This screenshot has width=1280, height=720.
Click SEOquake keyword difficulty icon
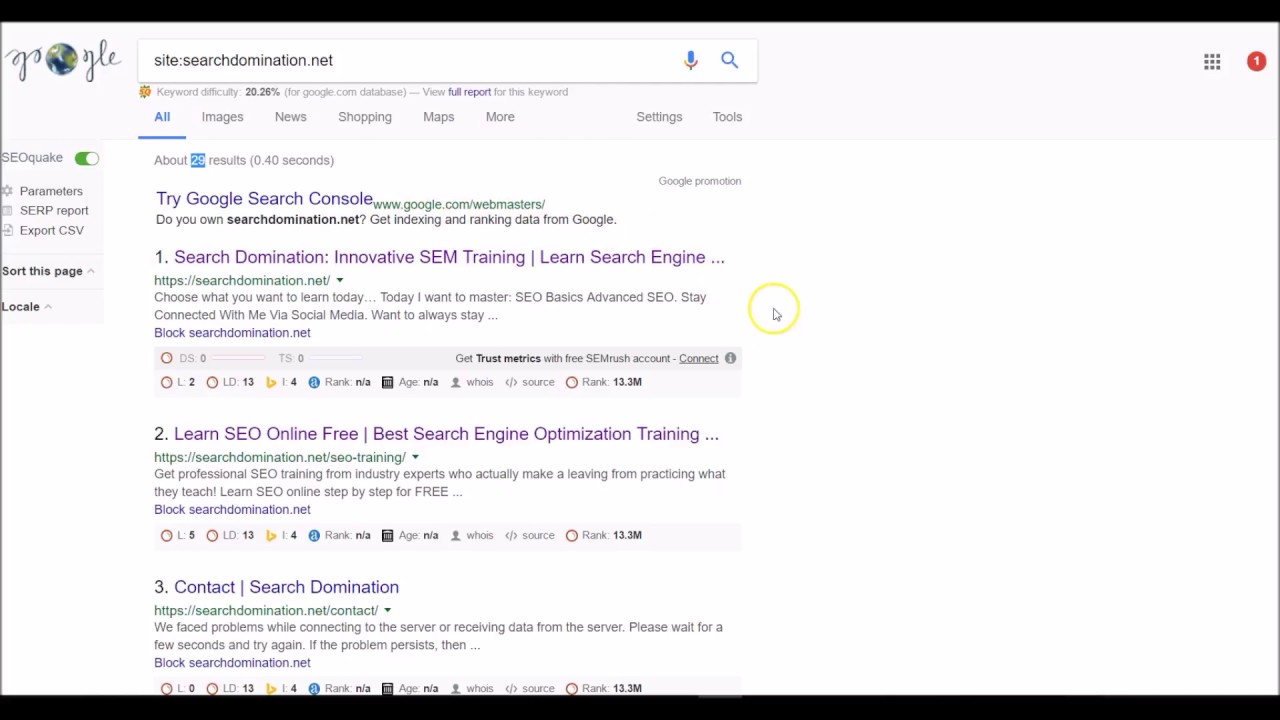click(145, 92)
